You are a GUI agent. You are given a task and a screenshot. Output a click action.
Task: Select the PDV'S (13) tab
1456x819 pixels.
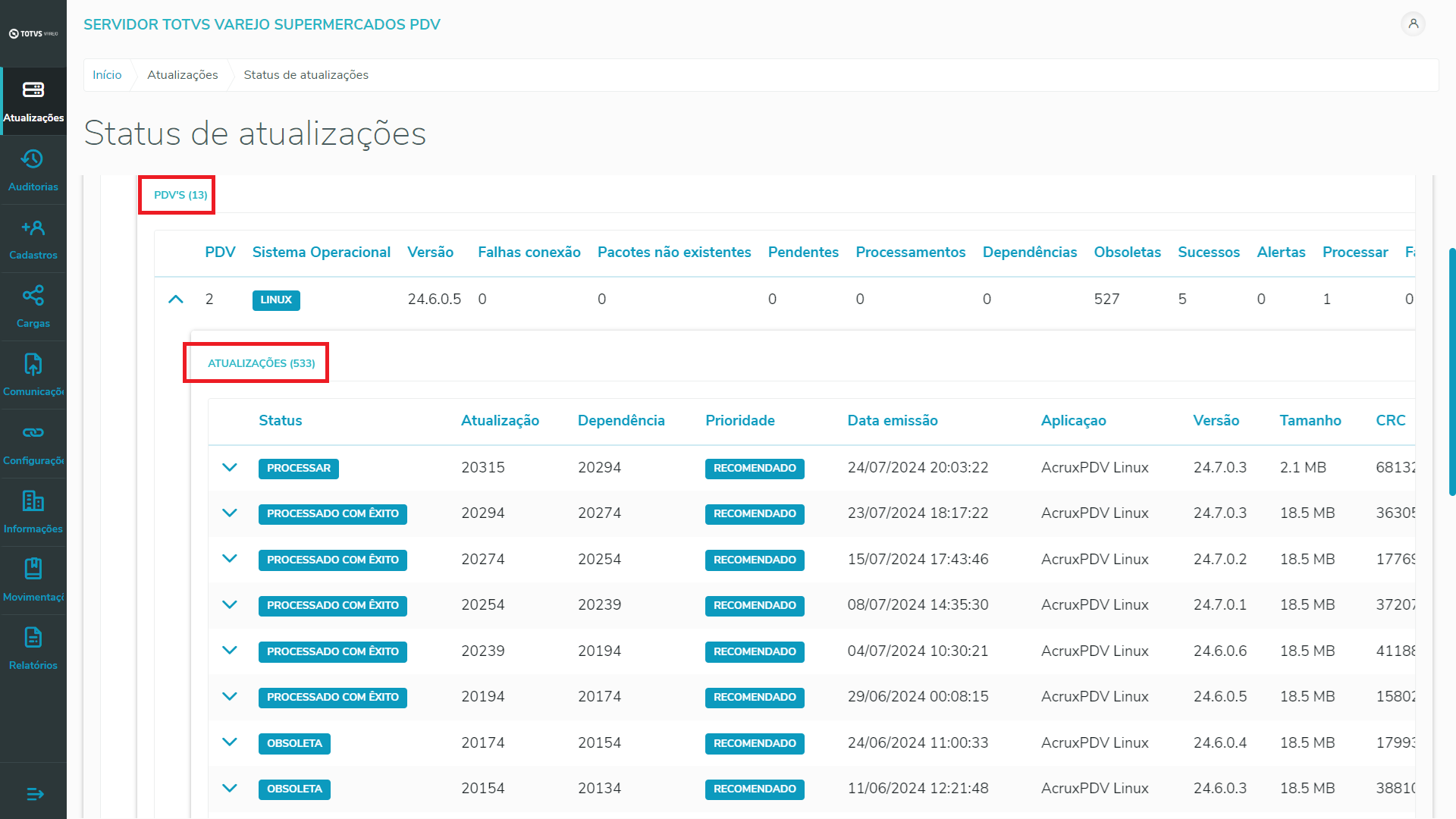[180, 195]
